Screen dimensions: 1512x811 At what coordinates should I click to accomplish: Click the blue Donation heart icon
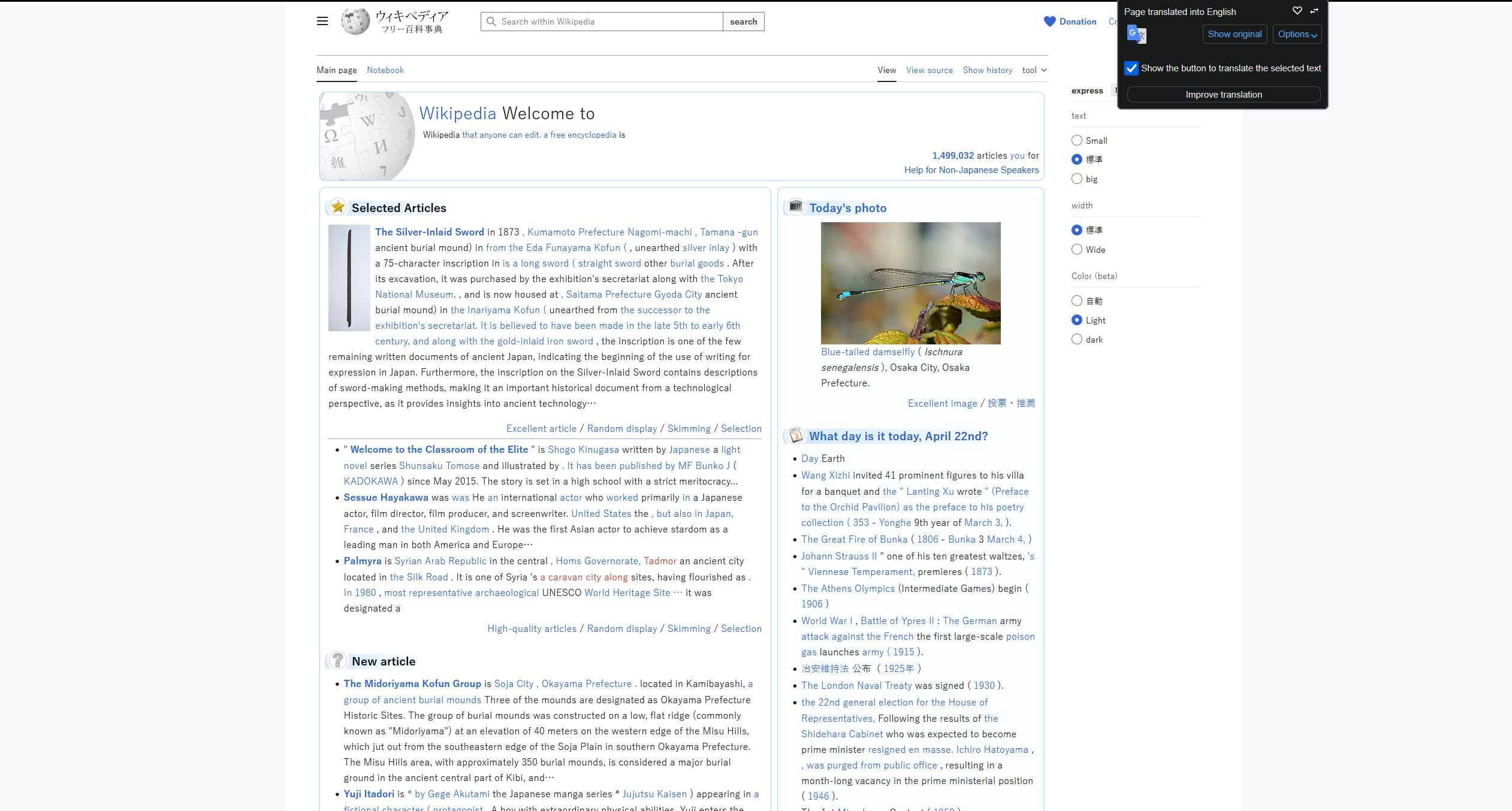tap(1049, 22)
